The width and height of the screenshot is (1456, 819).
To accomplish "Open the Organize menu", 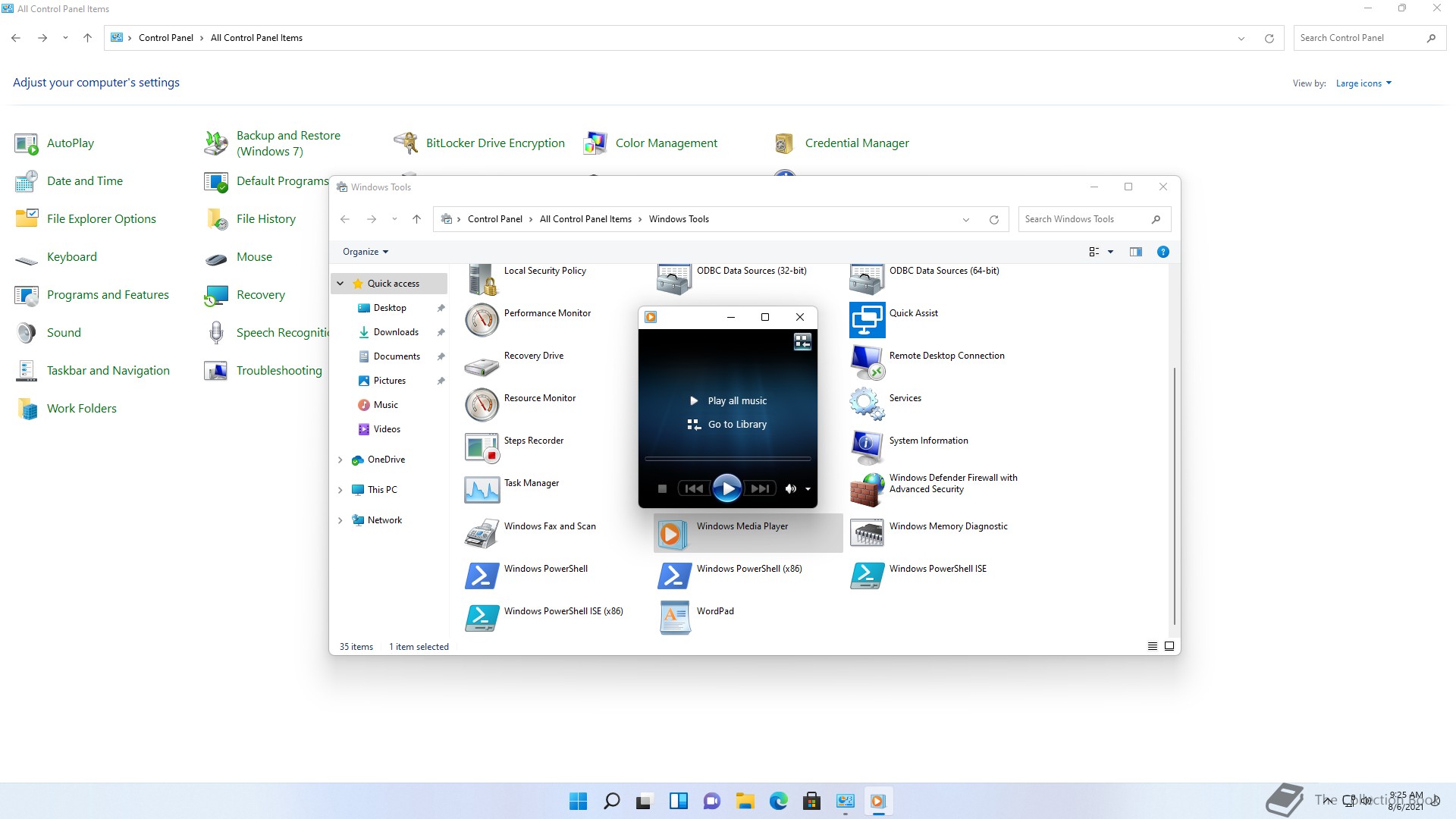I will tap(366, 252).
